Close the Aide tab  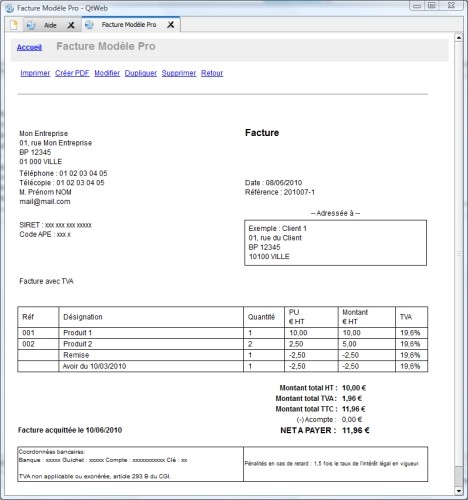click(x=71, y=25)
